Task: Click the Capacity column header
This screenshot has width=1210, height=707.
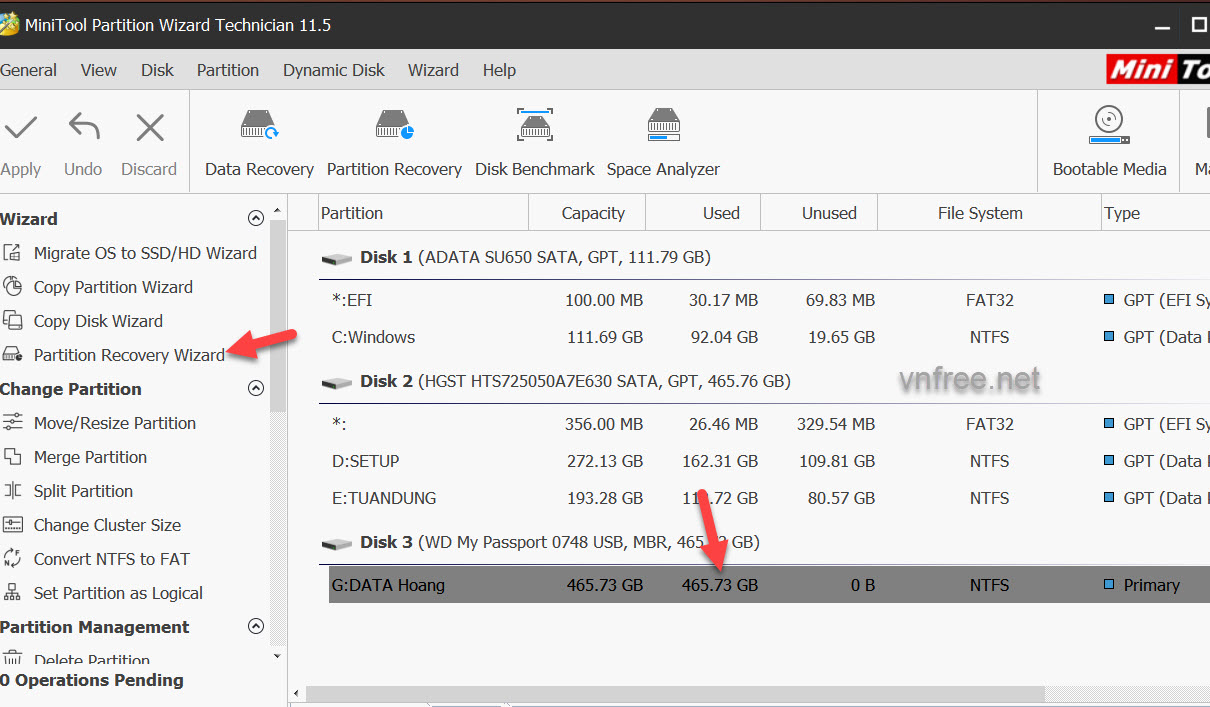Action: tap(592, 213)
